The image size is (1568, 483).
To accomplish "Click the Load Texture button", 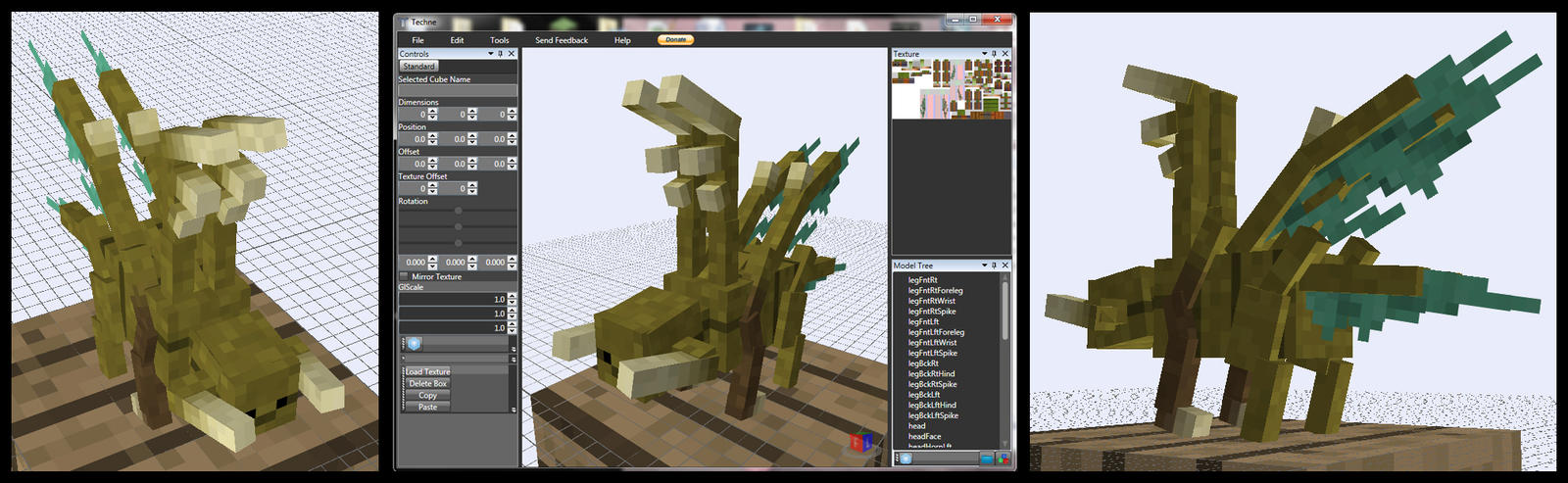I will pos(428,371).
